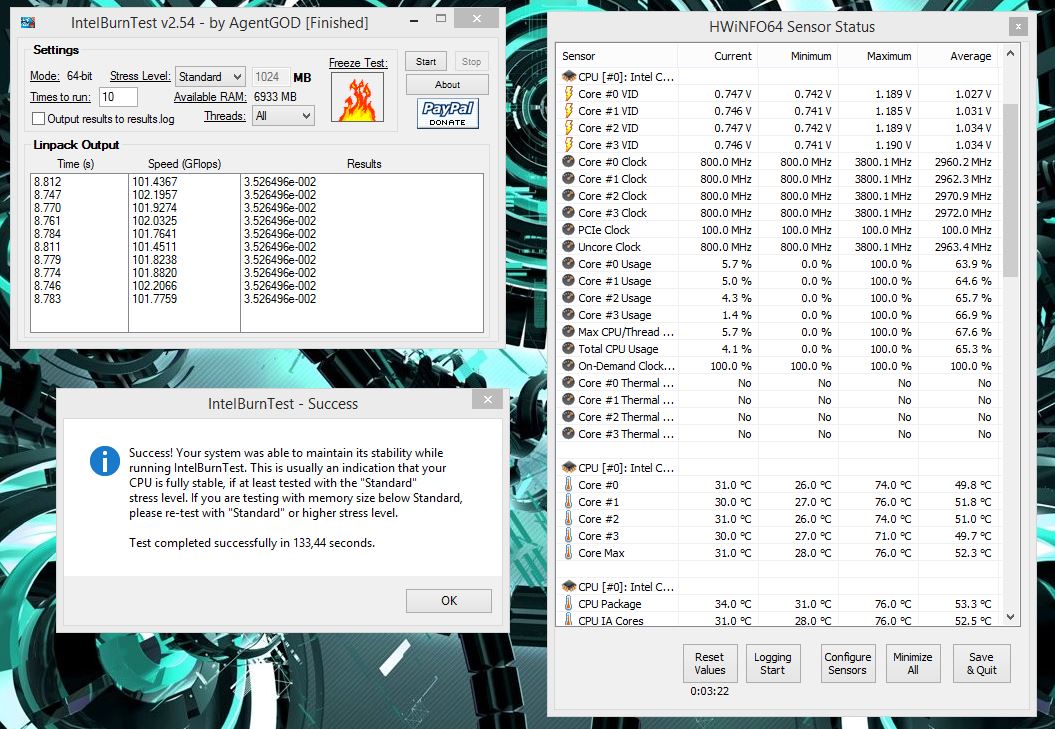The width and height of the screenshot is (1055, 729).
Task: Click the Current column header
Action: point(717,56)
